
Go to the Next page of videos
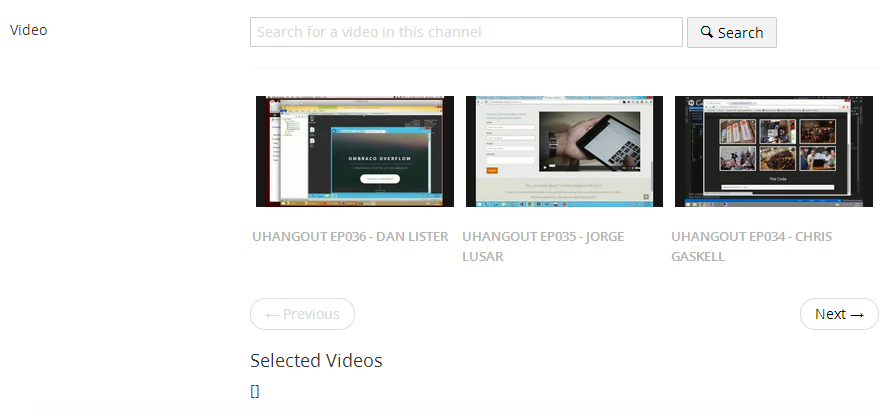pyautogui.click(x=839, y=314)
